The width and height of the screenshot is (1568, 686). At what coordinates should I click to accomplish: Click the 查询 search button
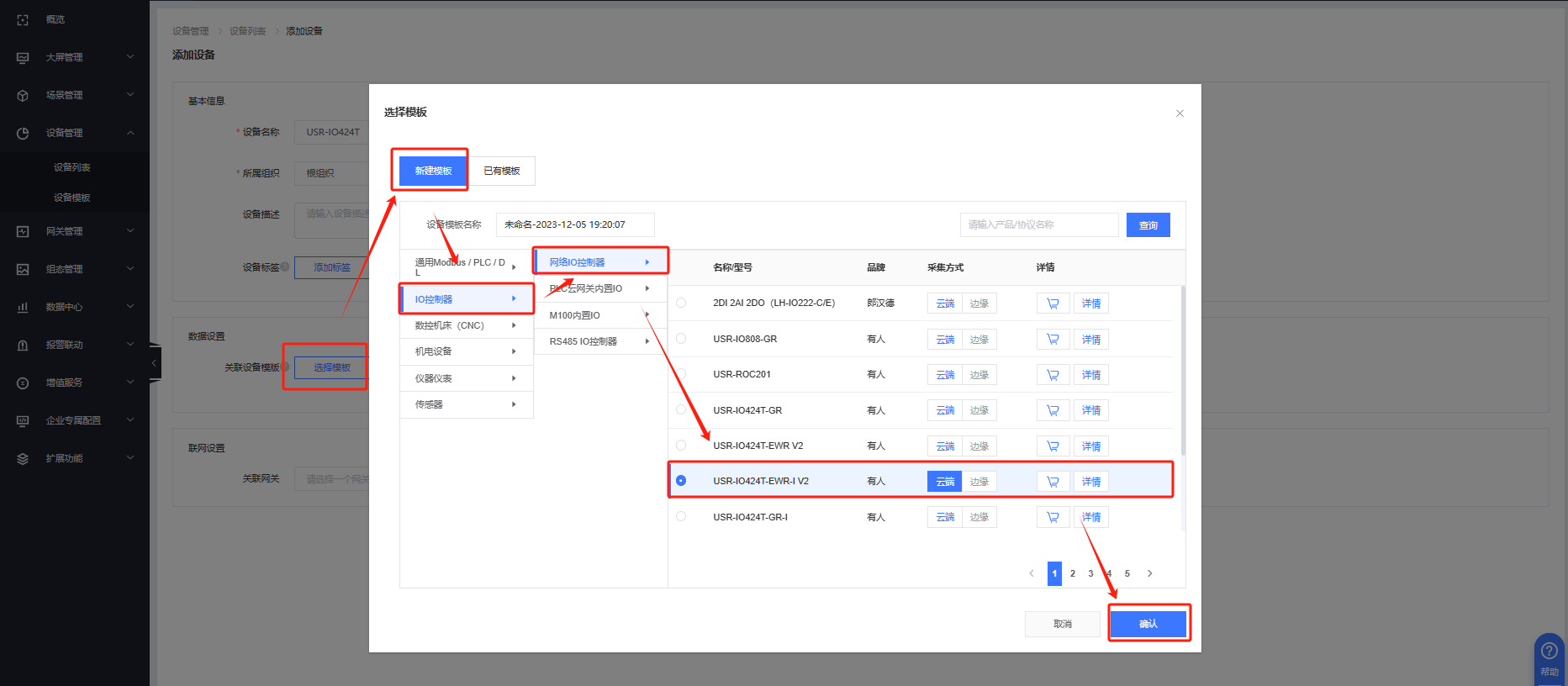[x=1148, y=225]
